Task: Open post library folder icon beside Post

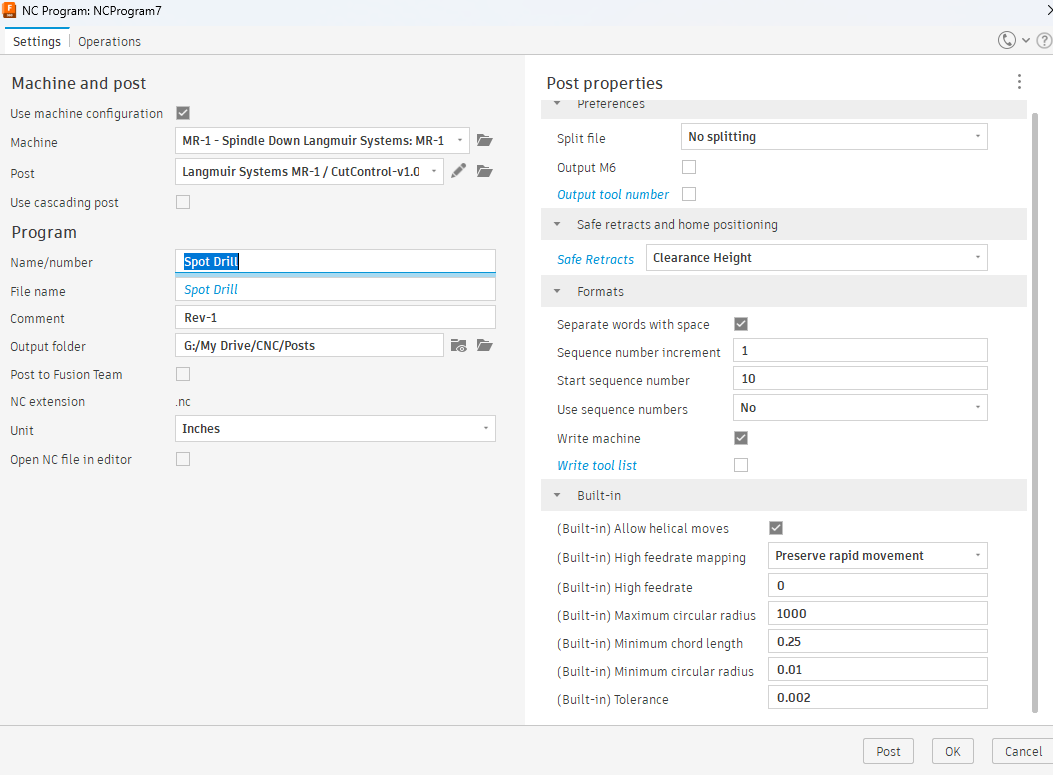Action: click(484, 171)
